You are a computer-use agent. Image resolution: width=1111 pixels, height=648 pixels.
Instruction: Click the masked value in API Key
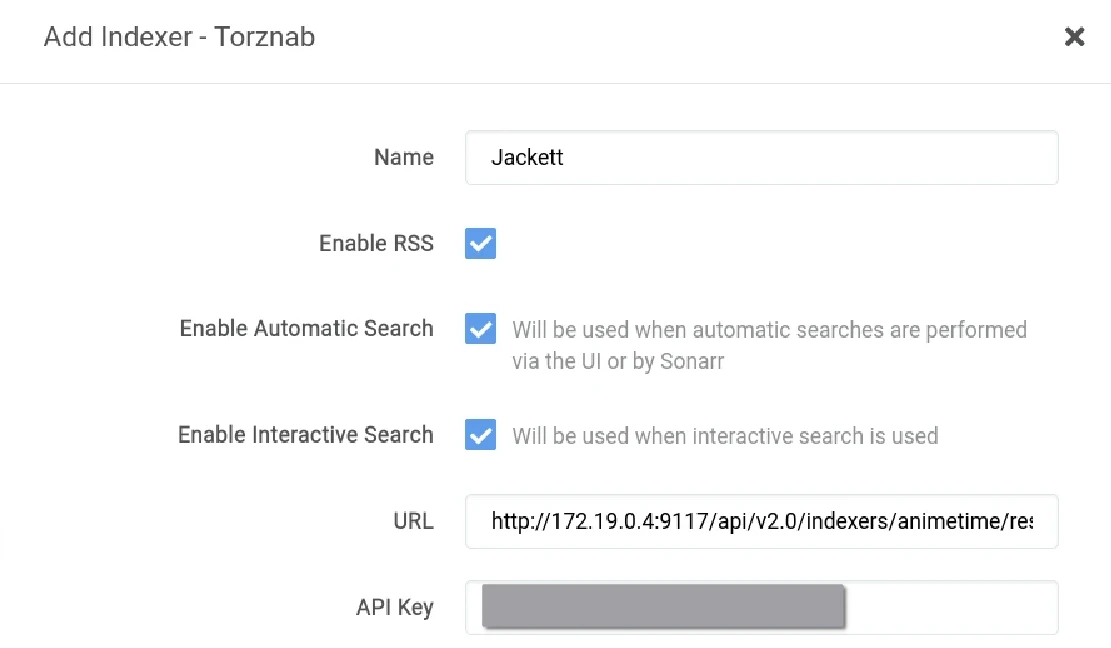pos(663,607)
